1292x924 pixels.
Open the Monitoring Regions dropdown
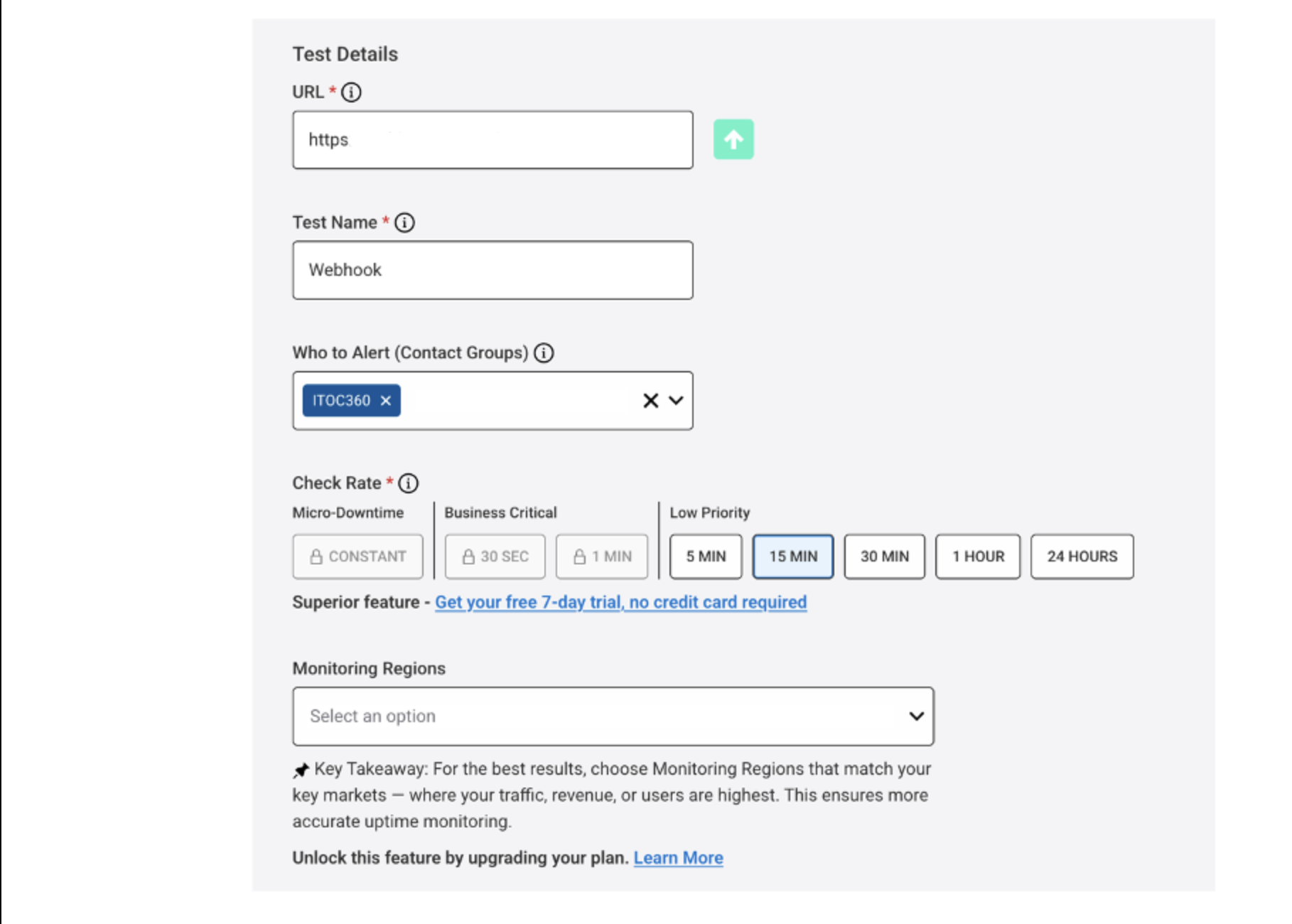(x=613, y=716)
